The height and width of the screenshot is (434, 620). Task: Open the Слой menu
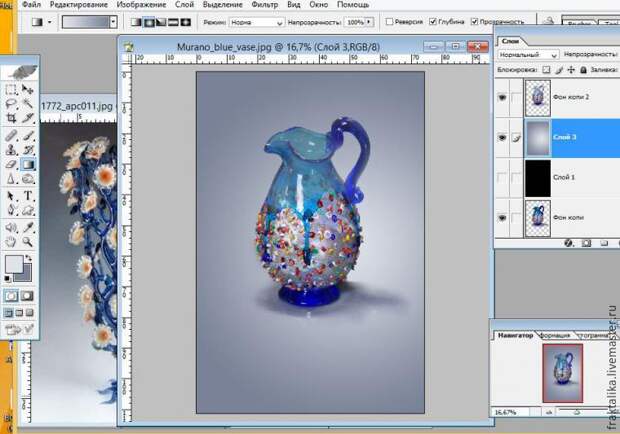point(184,5)
